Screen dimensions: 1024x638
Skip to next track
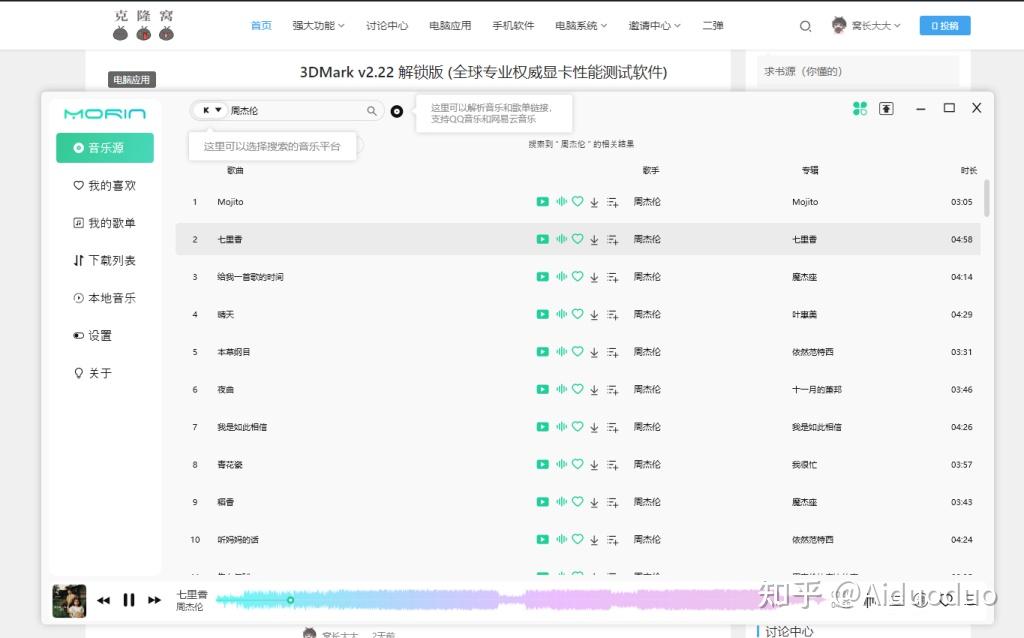[x=154, y=600]
